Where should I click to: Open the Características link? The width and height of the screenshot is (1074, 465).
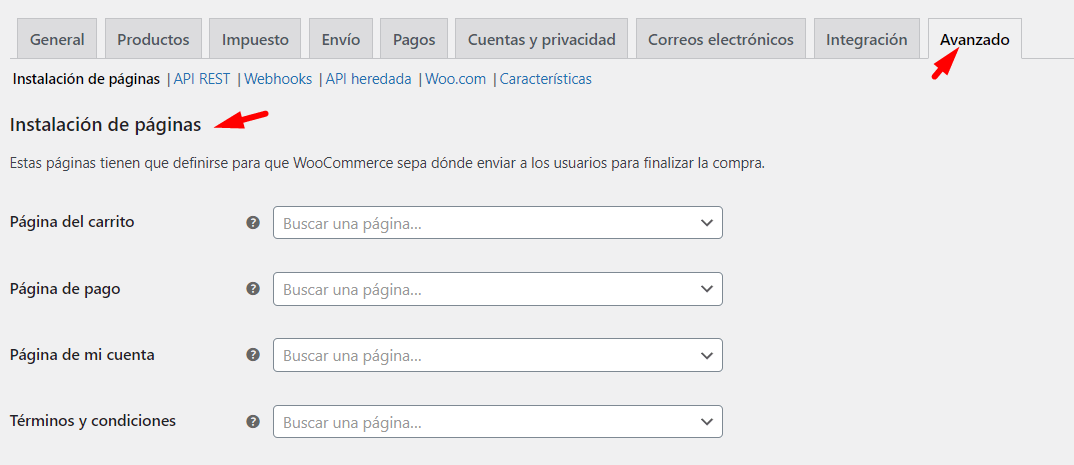coord(546,79)
